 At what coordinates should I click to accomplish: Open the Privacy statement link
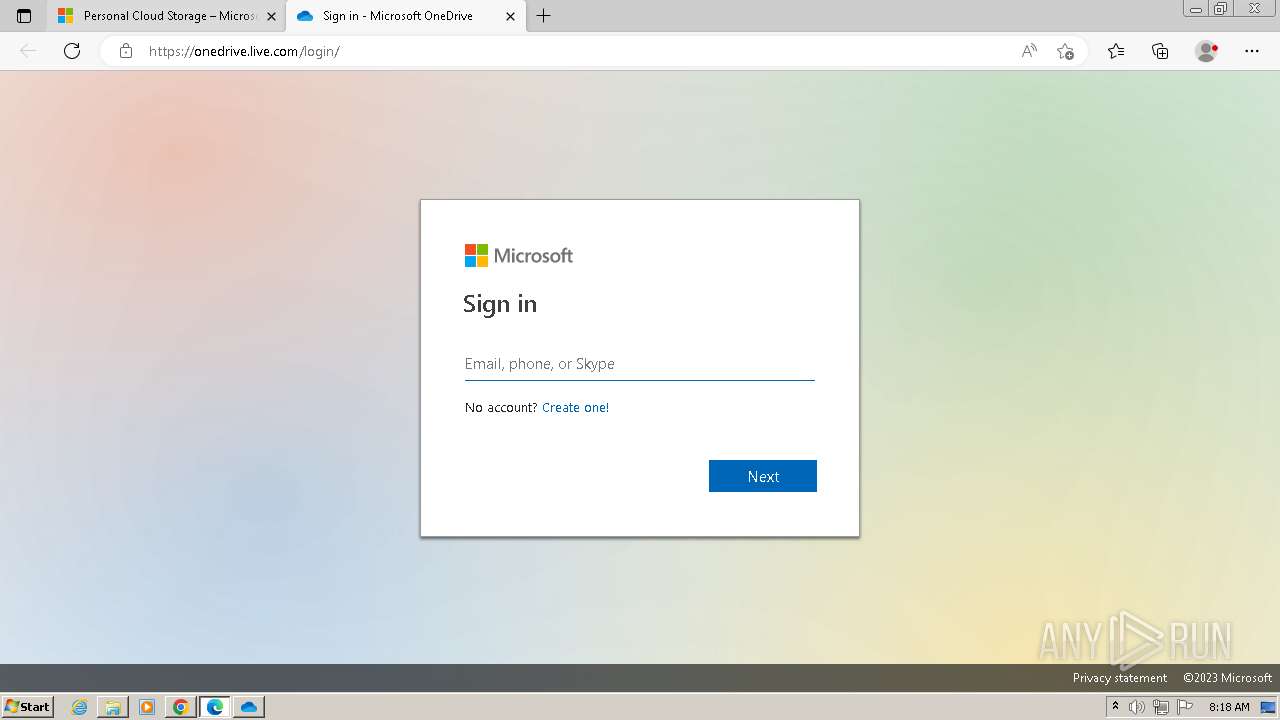[1120, 678]
